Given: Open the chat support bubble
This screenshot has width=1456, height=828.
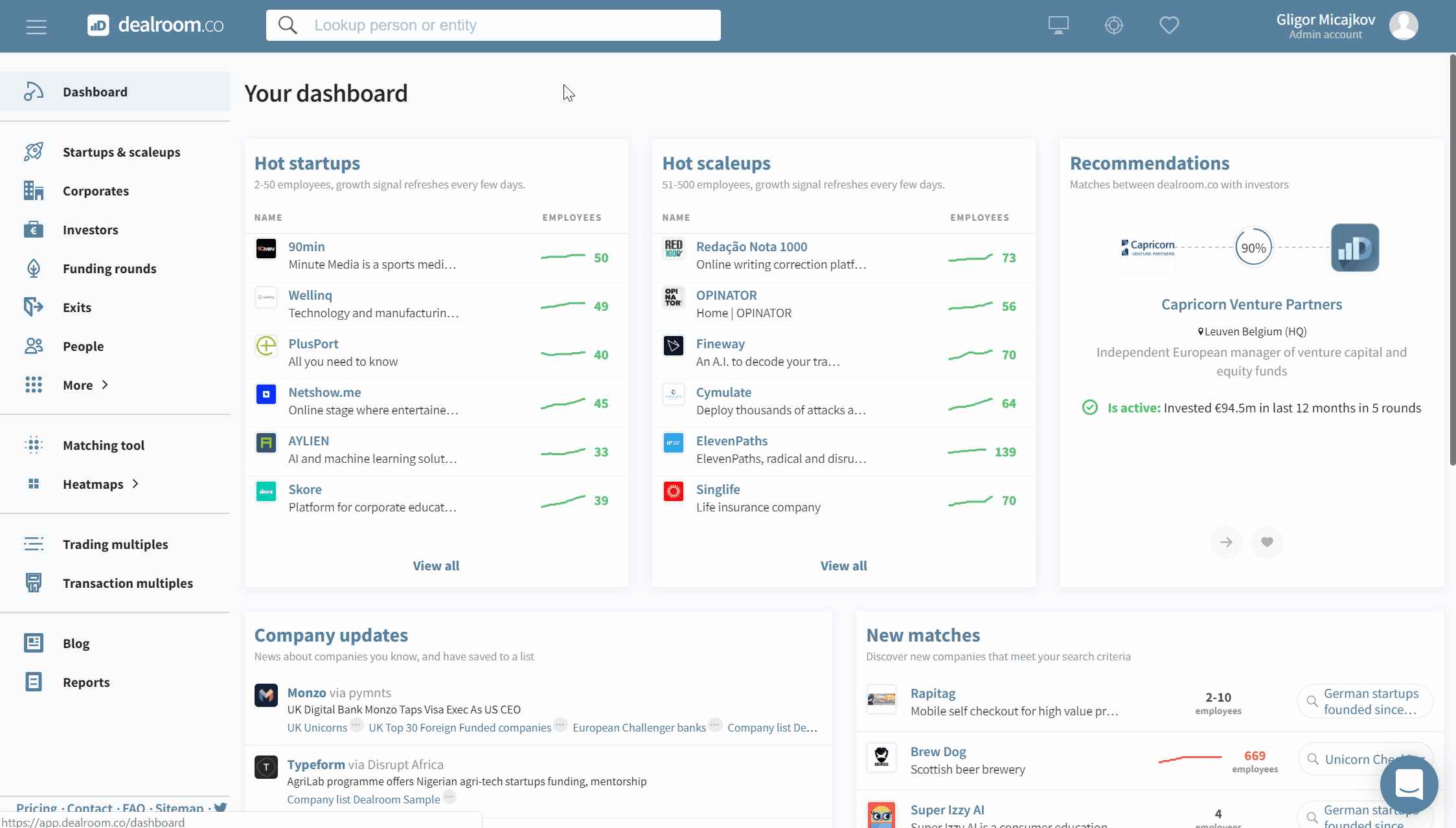Looking at the screenshot, I should (x=1409, y=784).
